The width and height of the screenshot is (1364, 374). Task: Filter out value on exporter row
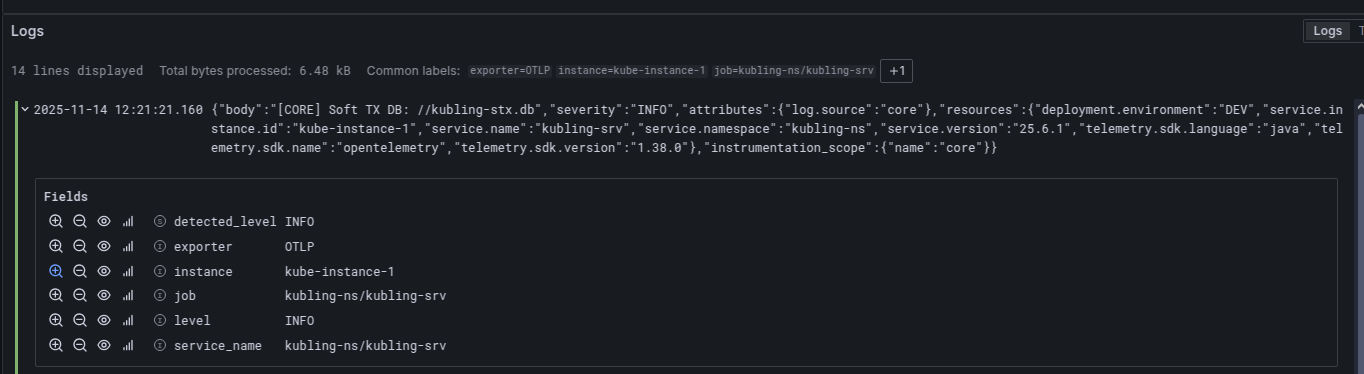point(80,246)
